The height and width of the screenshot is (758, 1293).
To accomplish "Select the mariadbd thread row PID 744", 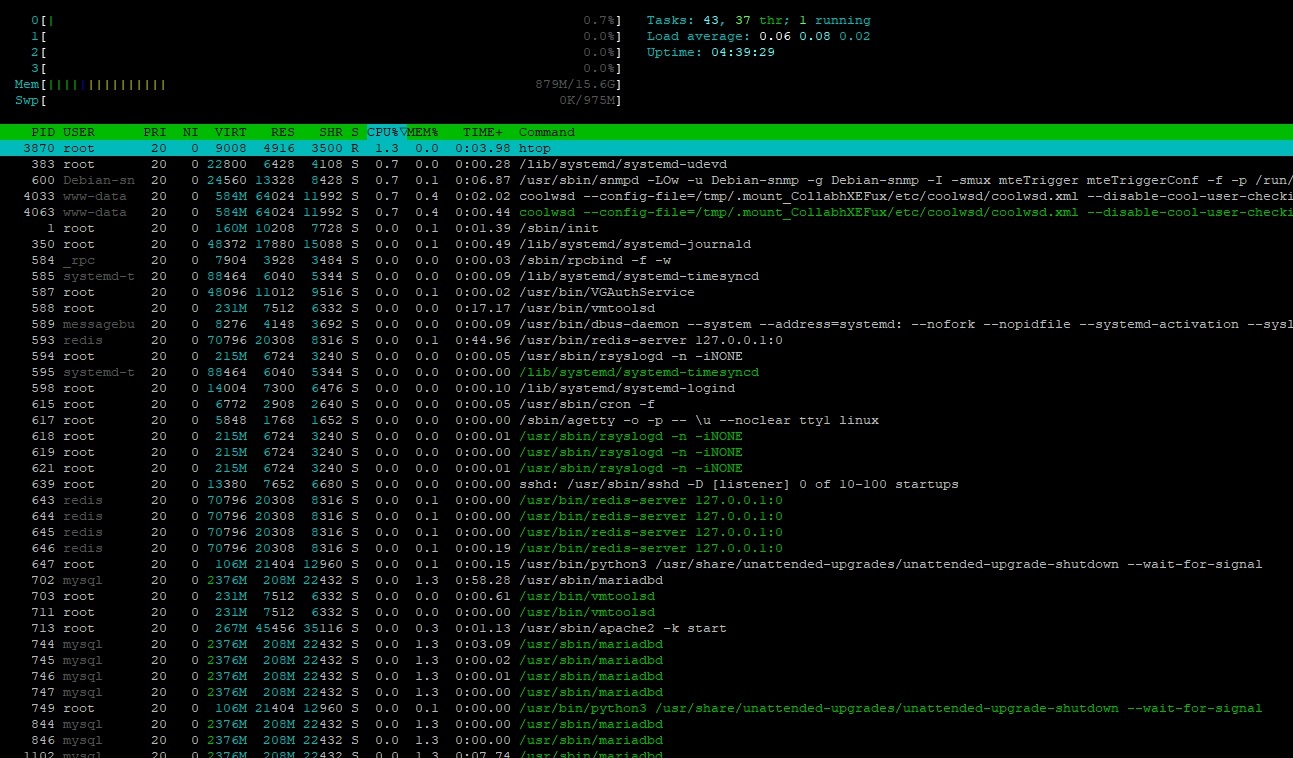I will pyautogui.click(x=646, y=644).
